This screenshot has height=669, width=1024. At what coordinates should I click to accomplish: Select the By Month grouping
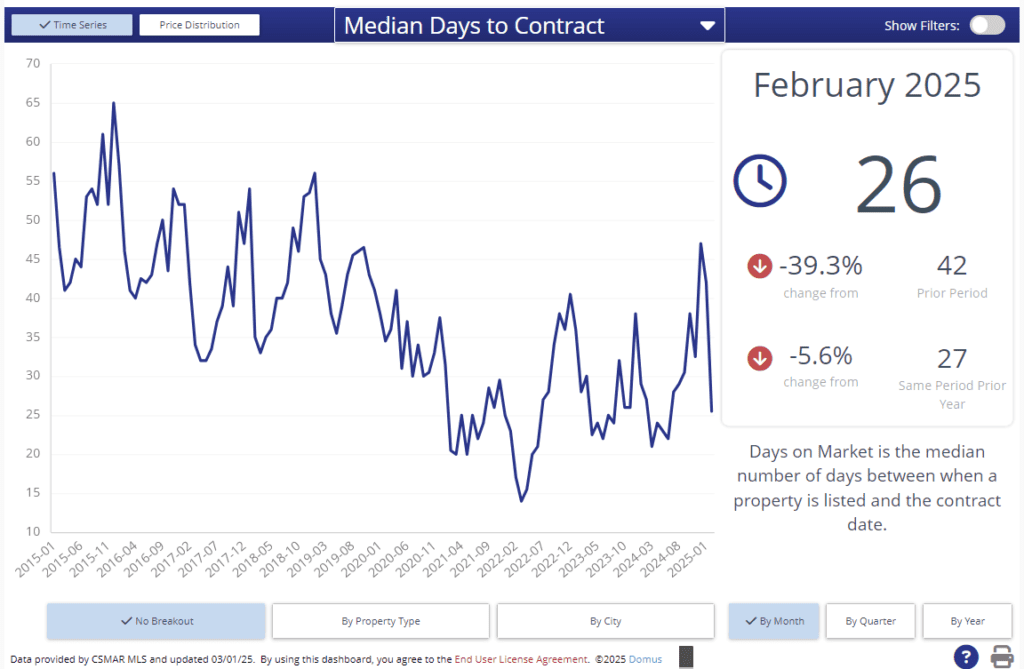click(x=774, y=621)
